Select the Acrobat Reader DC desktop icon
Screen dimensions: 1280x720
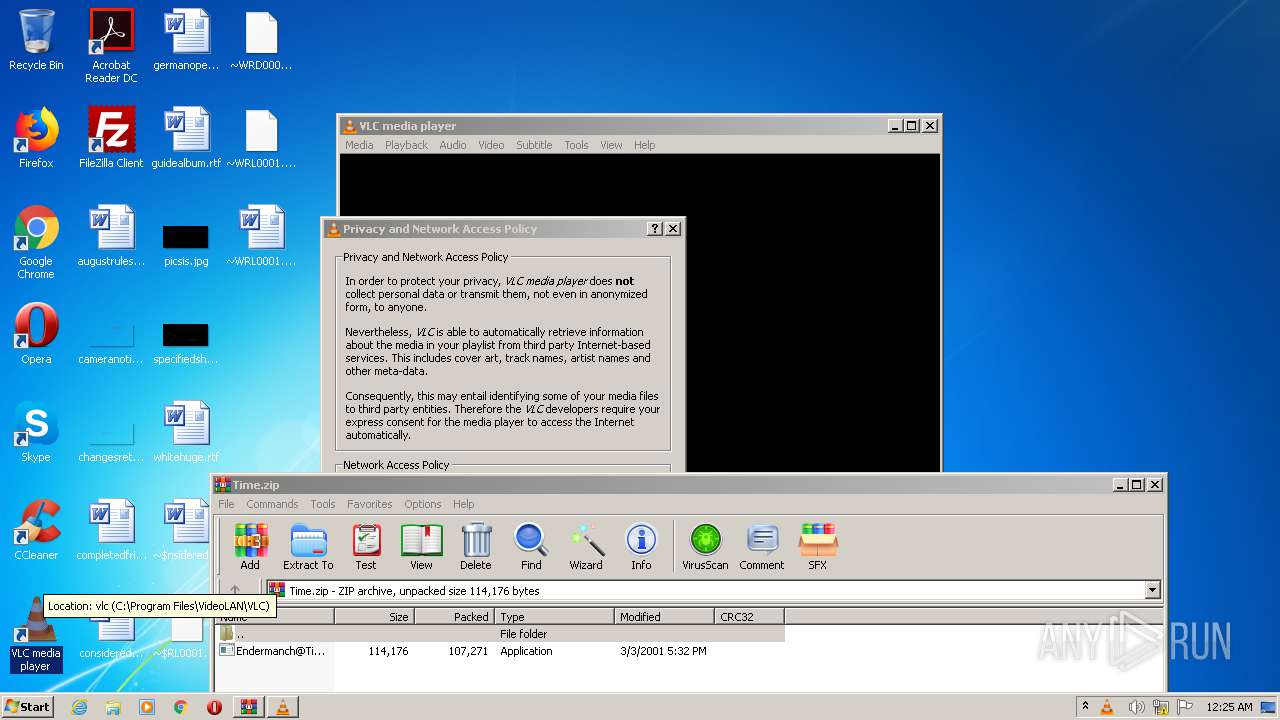coord(111,46)
